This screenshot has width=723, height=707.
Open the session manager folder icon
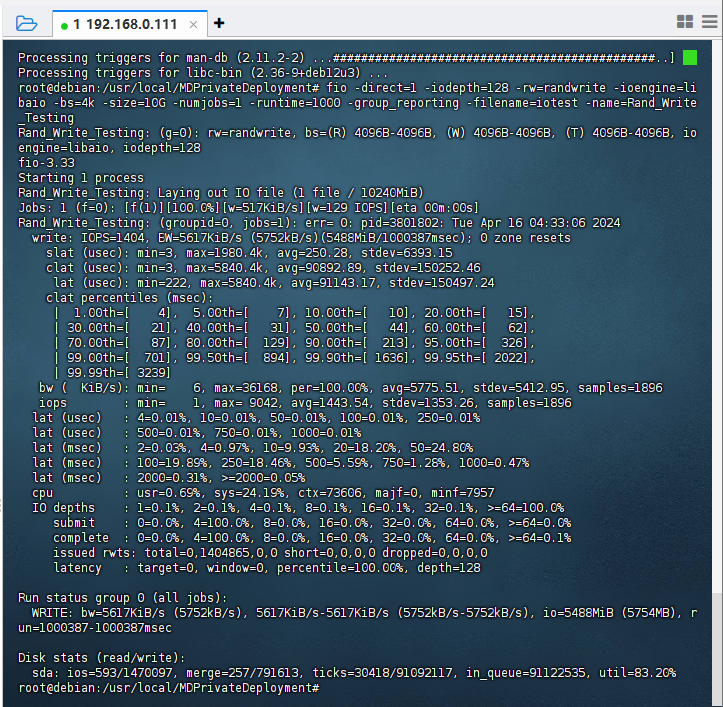click(x=26, y=22)
